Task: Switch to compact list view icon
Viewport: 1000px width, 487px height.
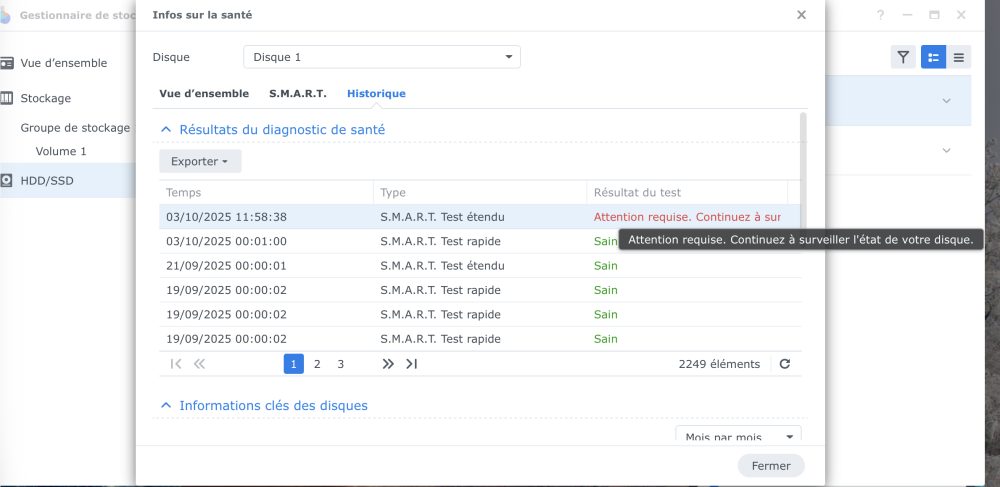Action: (x=959, y=57)
